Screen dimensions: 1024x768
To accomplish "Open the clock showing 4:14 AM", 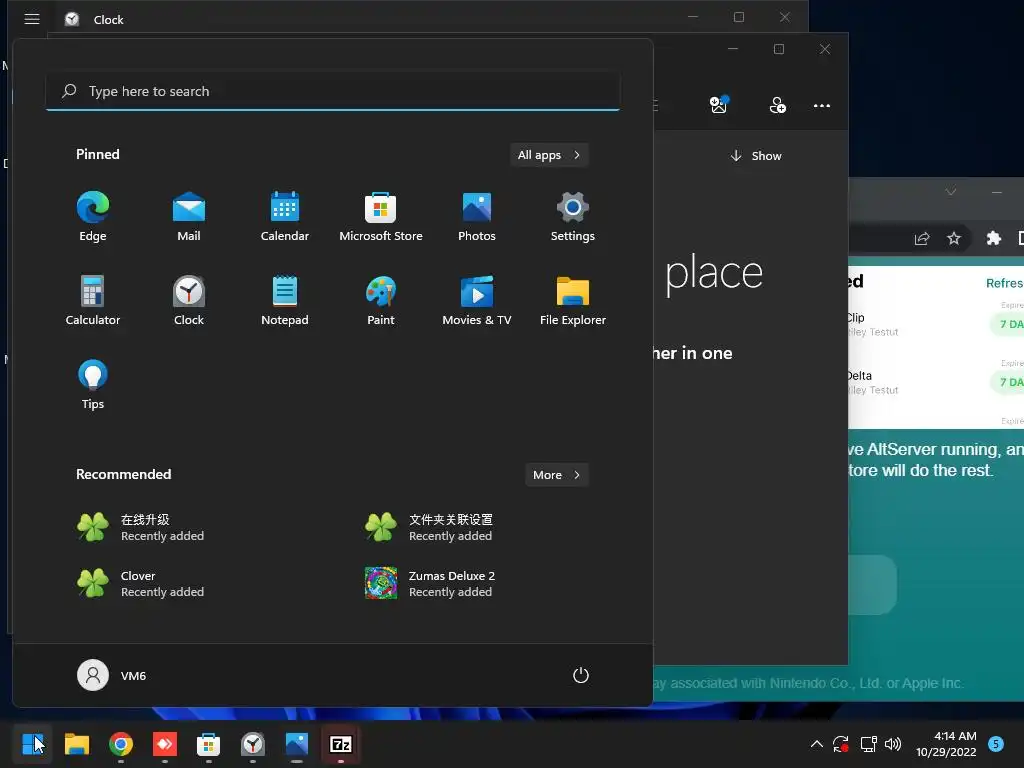I will [x=946, y=744].
